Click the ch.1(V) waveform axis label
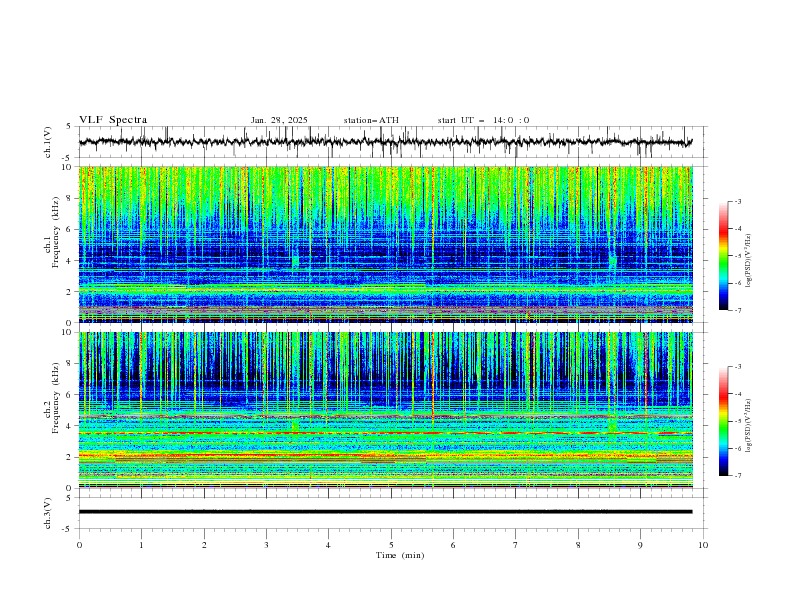This screenshot has height=612, width=792. coord(48,142)
